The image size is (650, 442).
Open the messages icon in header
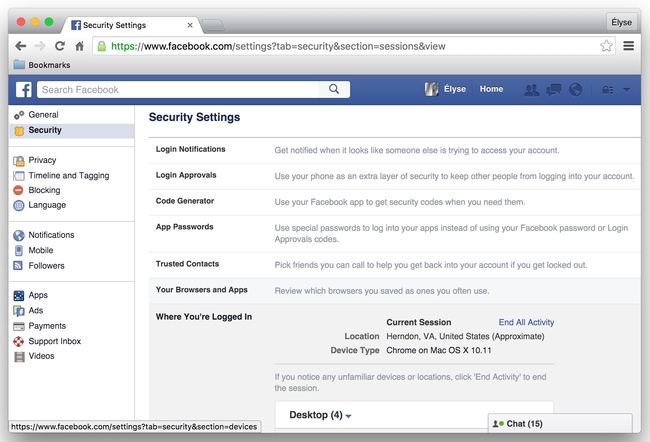553,89
